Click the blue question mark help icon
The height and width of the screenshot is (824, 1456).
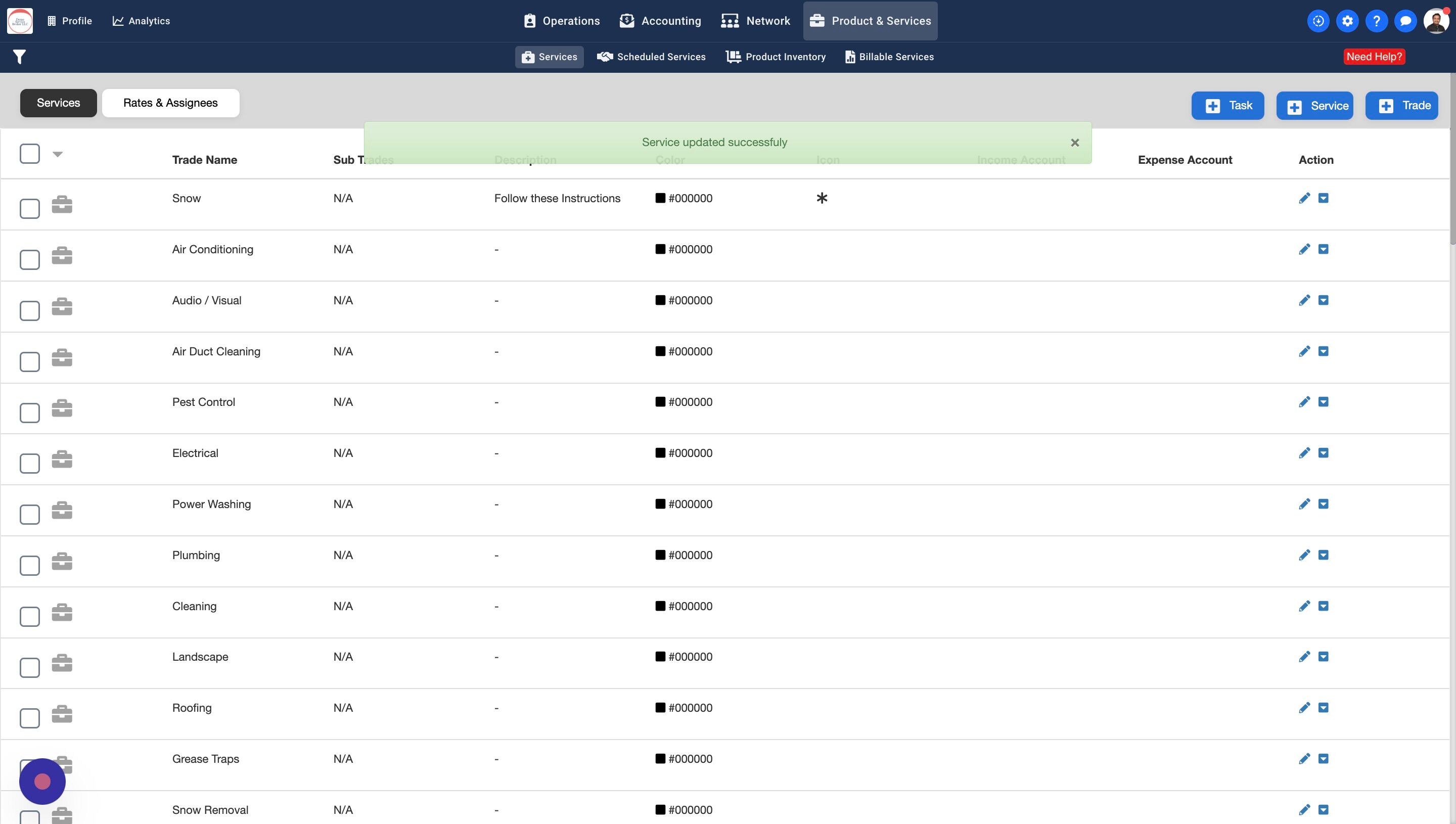1376,21
